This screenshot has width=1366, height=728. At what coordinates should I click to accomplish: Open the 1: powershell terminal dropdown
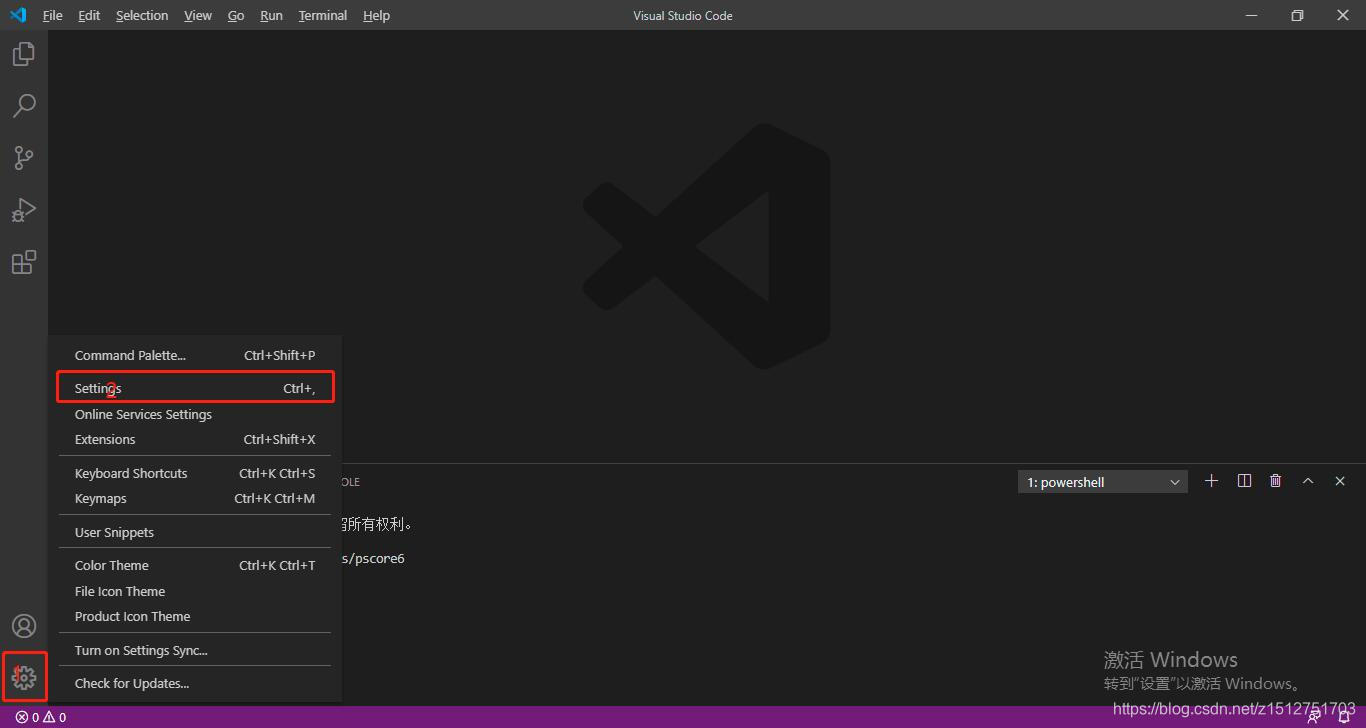1101,481
